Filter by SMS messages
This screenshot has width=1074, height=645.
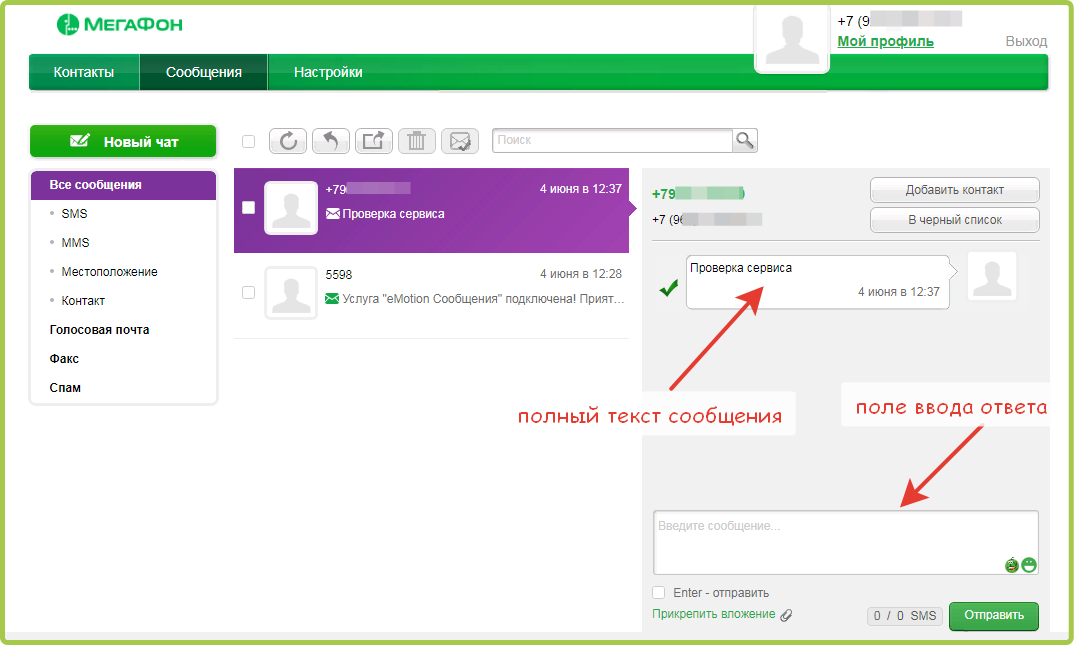coord(74,214)
